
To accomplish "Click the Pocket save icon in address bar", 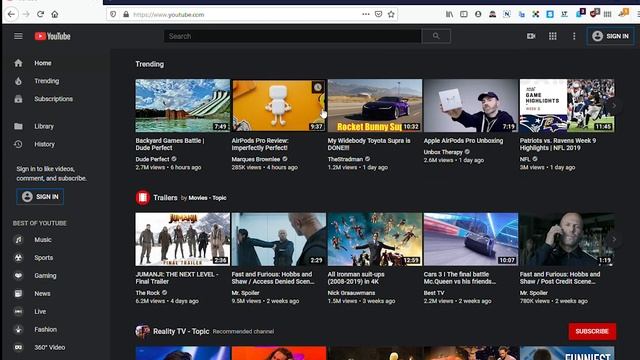I will coord(378,14).
